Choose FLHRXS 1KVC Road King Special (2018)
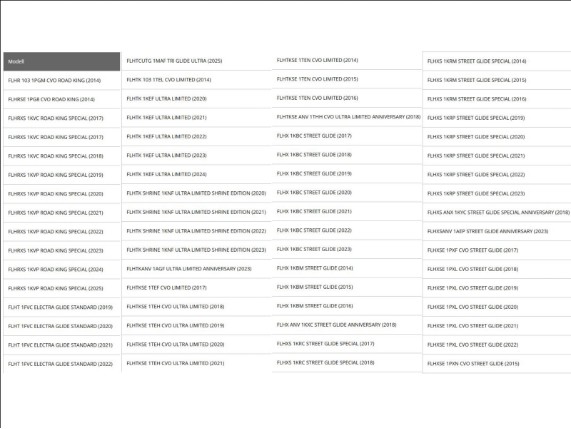 pyautogui.click(x=56, y=156)
